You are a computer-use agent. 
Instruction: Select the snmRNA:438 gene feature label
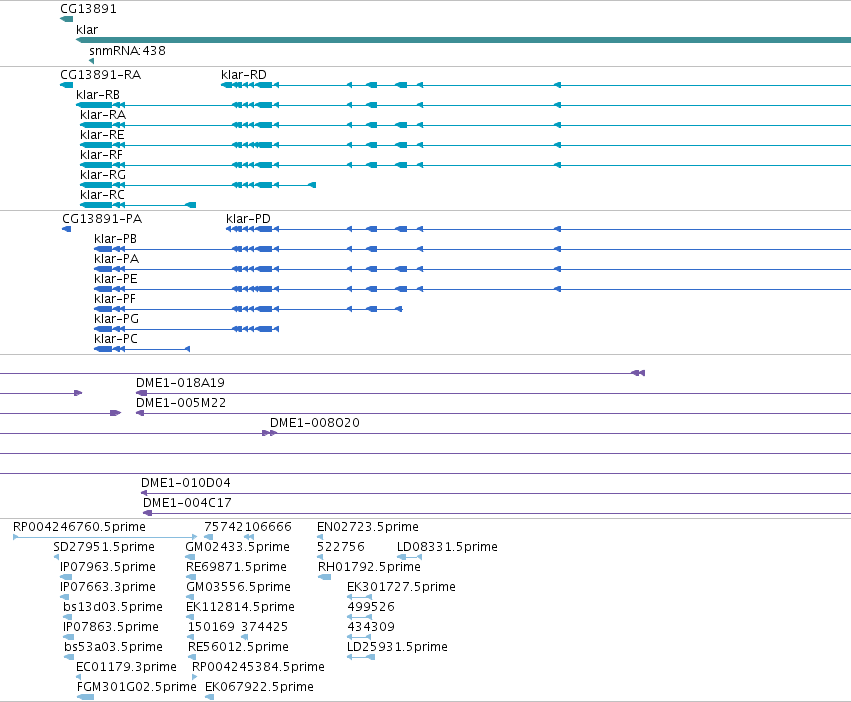point(127,50)
